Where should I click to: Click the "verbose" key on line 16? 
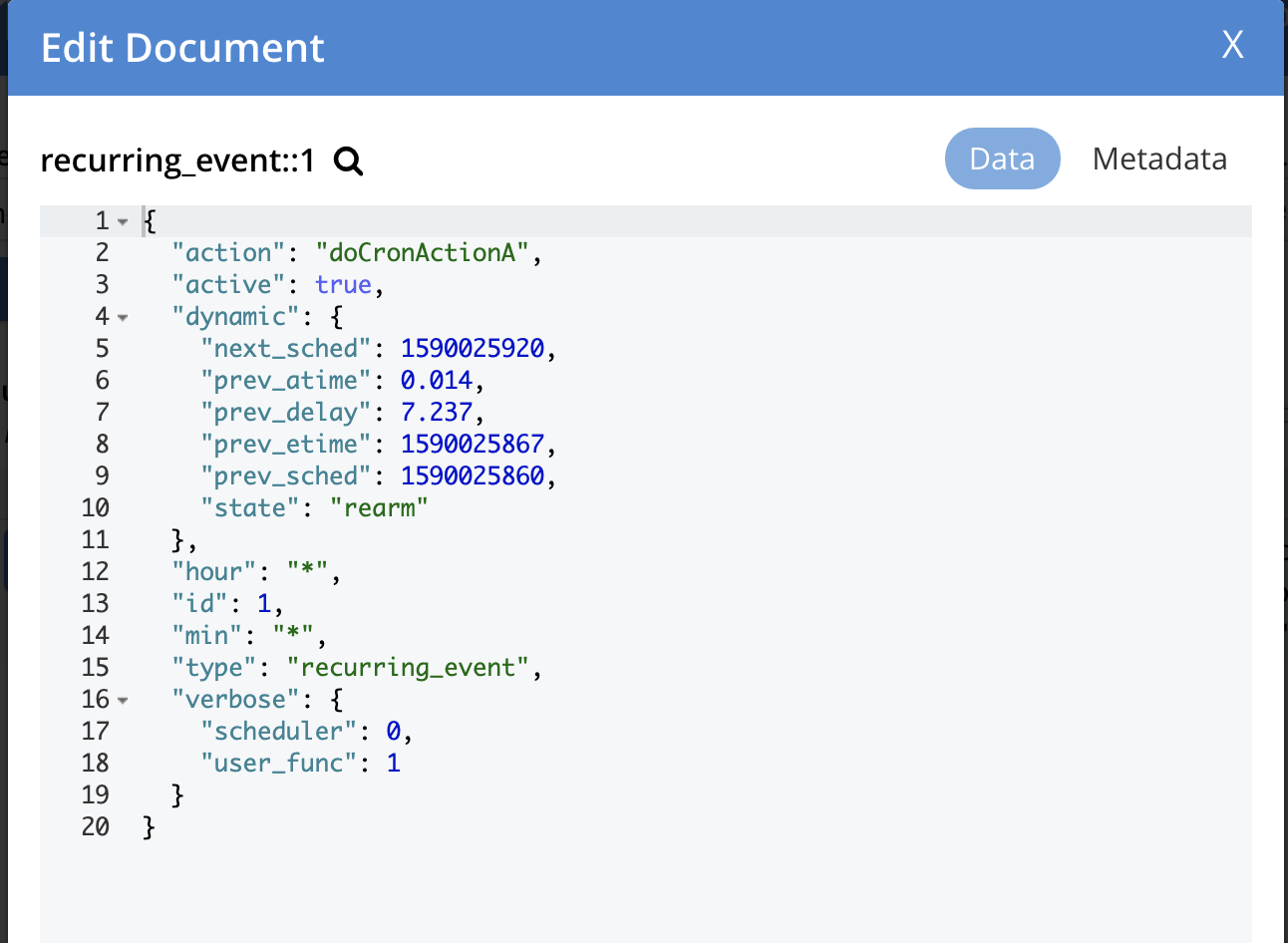point(235,700)
